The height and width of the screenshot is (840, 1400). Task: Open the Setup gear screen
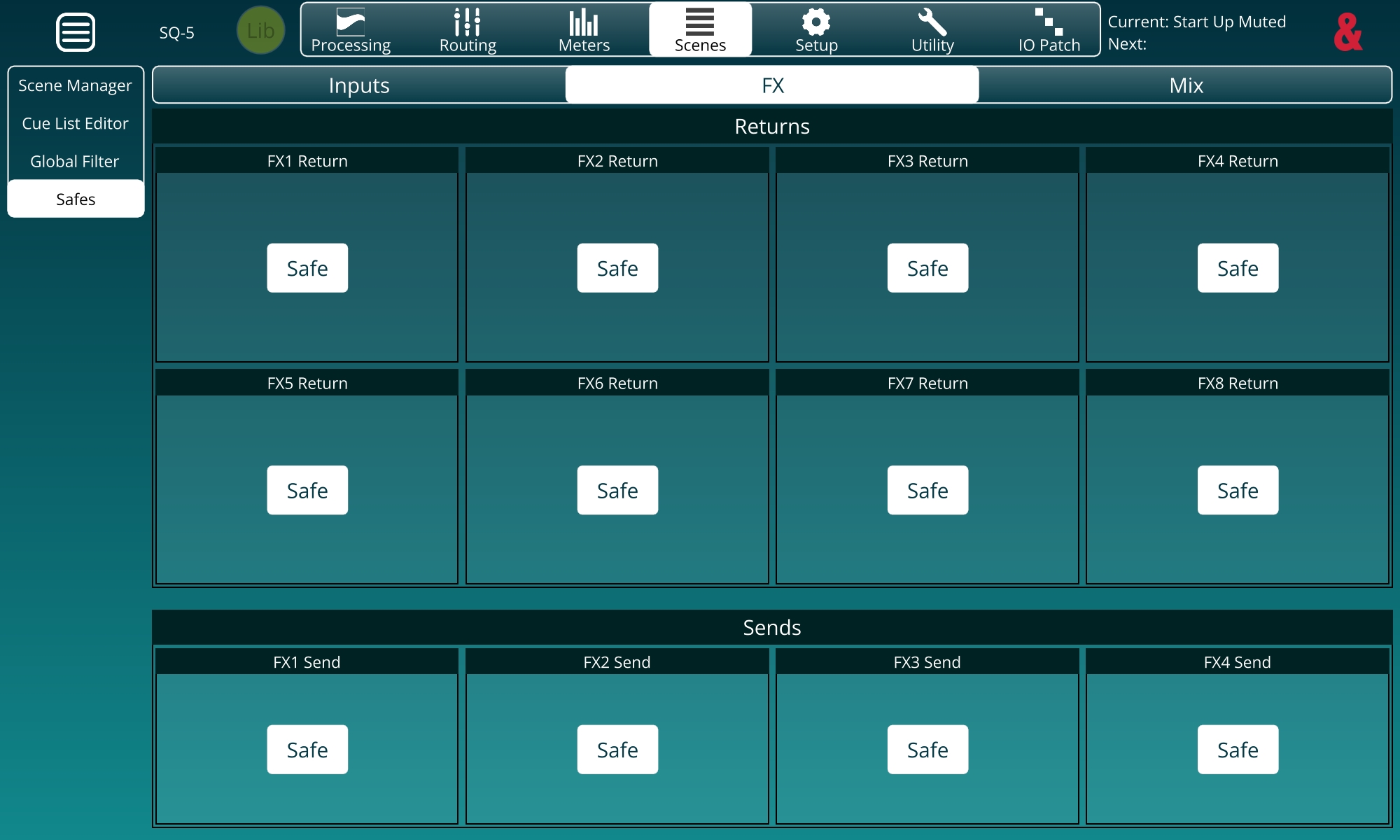pyautogui.click(x=816, y=31)
